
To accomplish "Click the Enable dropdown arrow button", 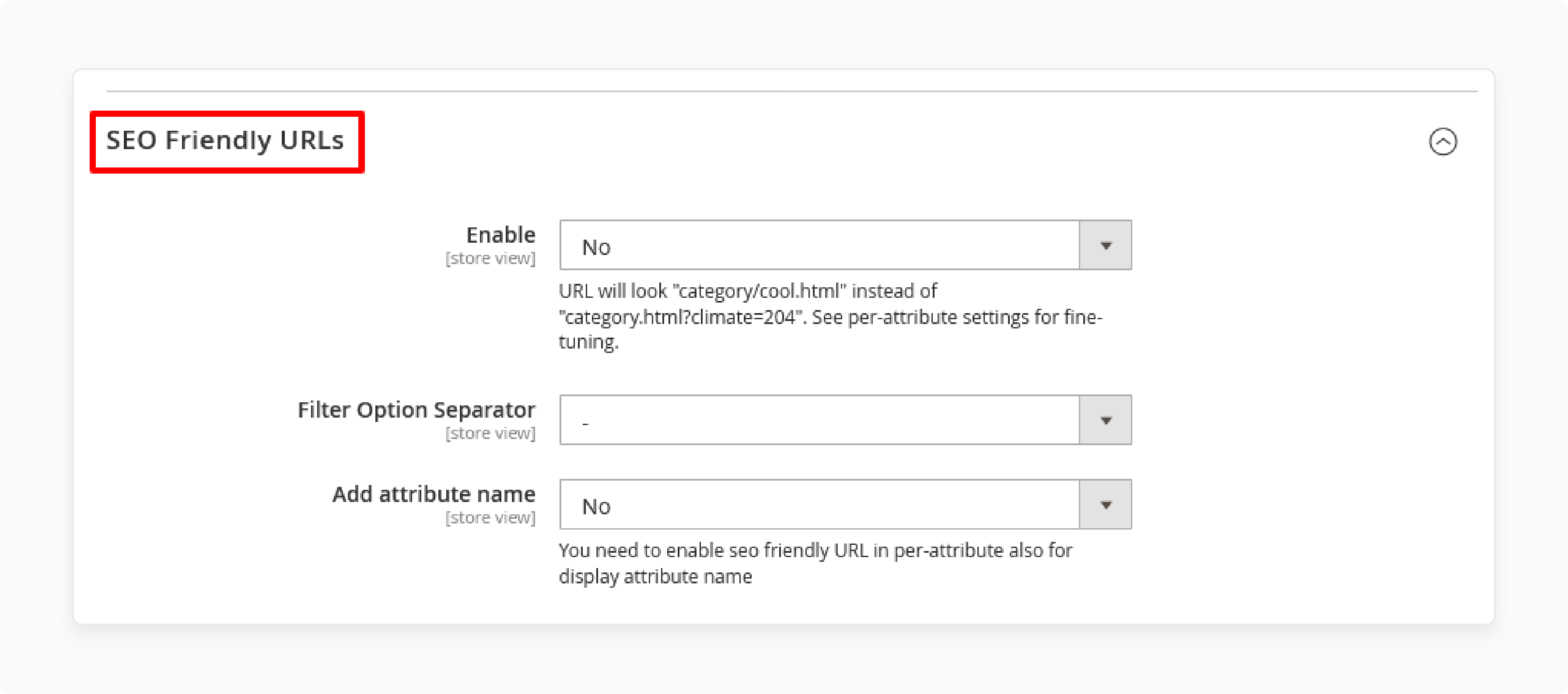I will (x=1106, y=245).
